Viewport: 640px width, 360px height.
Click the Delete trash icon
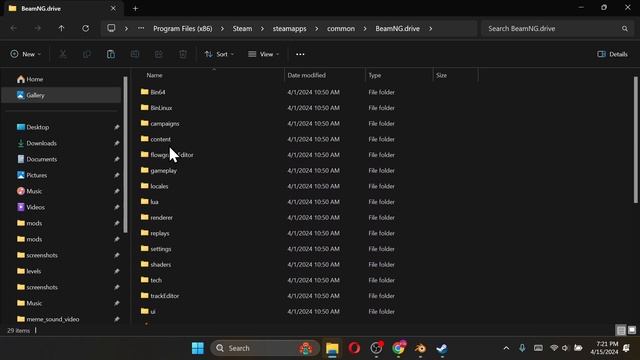point(183,54)
